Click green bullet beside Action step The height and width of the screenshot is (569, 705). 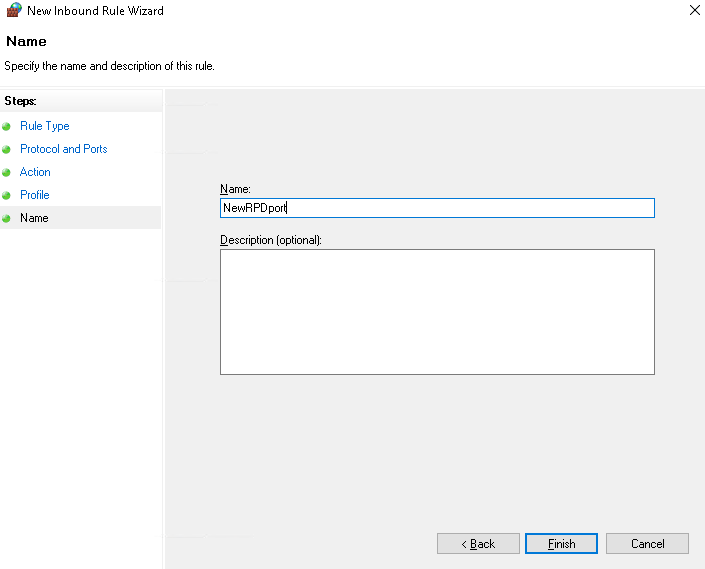click(x=7, y=173)
